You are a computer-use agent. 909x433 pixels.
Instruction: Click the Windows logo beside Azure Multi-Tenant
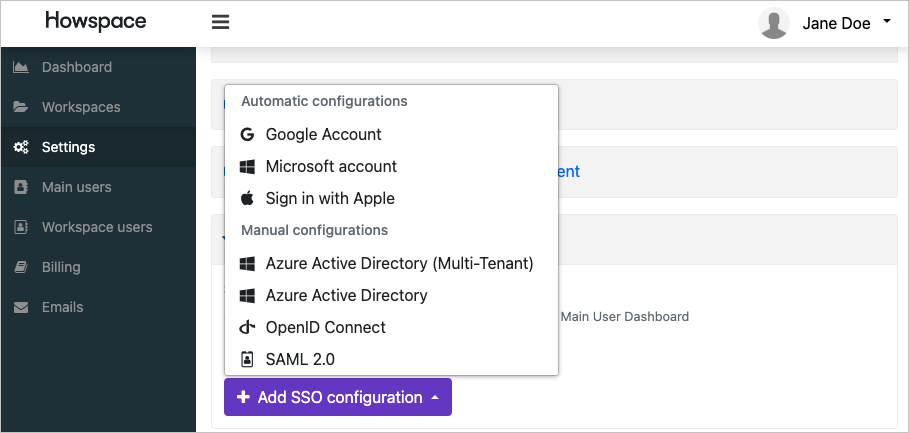[x=247, y=264]
